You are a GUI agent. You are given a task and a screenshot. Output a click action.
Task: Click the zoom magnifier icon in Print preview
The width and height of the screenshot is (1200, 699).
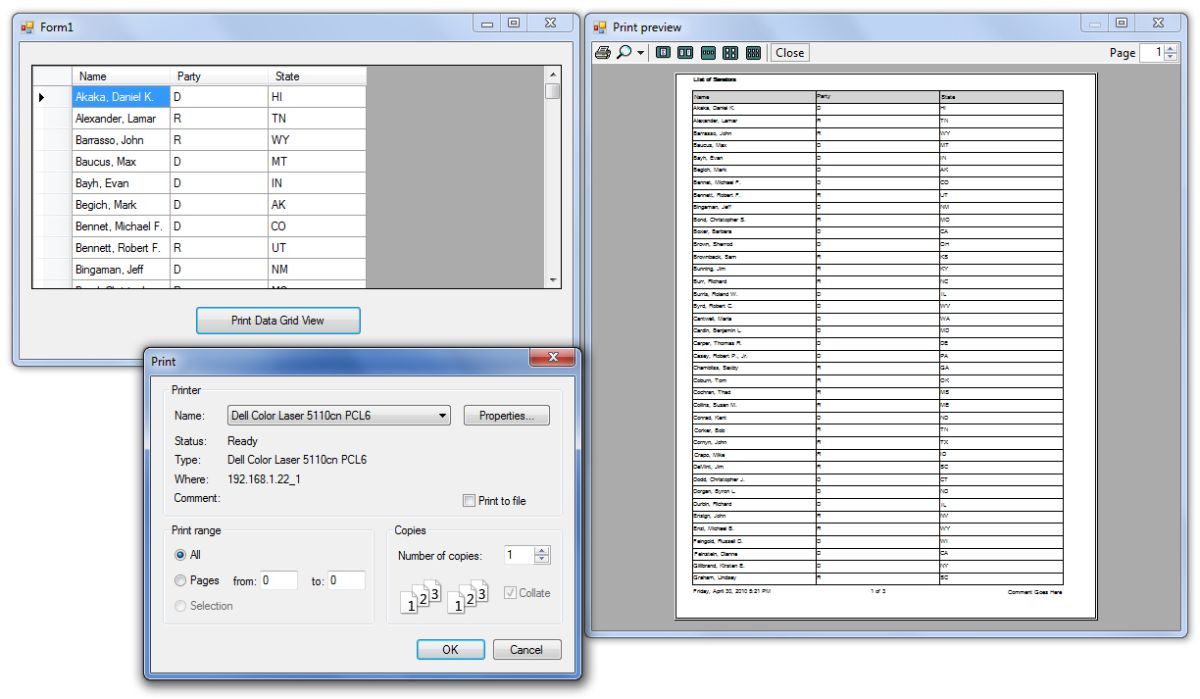point(624,53)
